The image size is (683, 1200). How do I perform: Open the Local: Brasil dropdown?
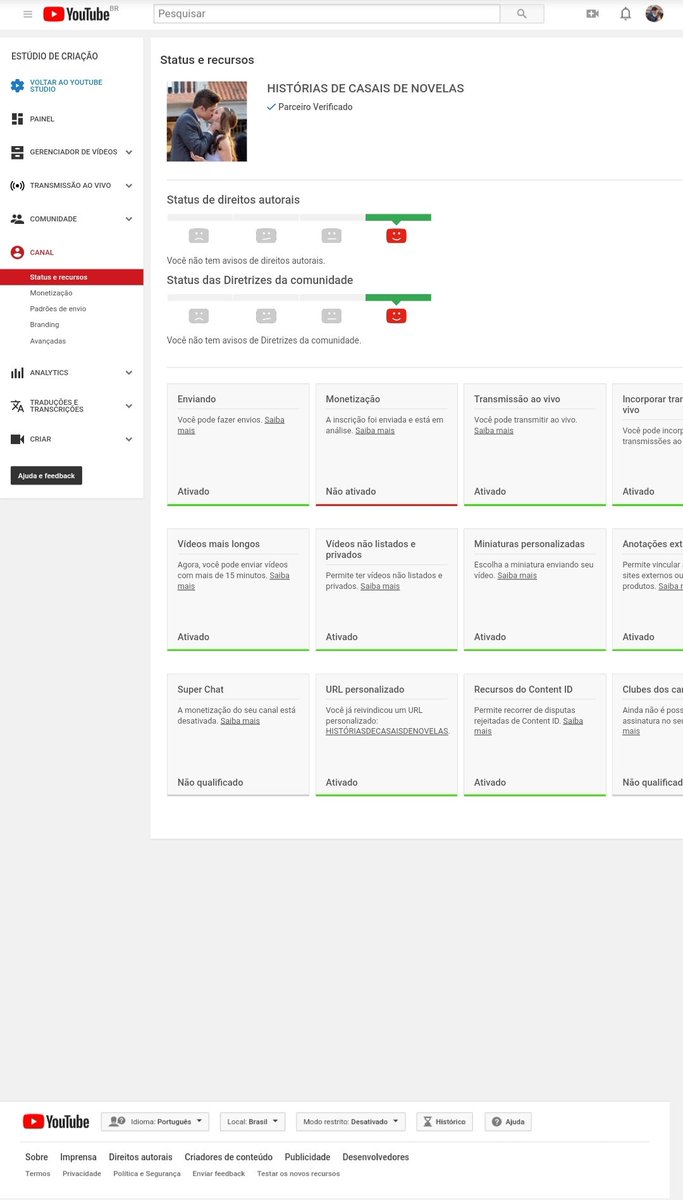pos(252,1122)
